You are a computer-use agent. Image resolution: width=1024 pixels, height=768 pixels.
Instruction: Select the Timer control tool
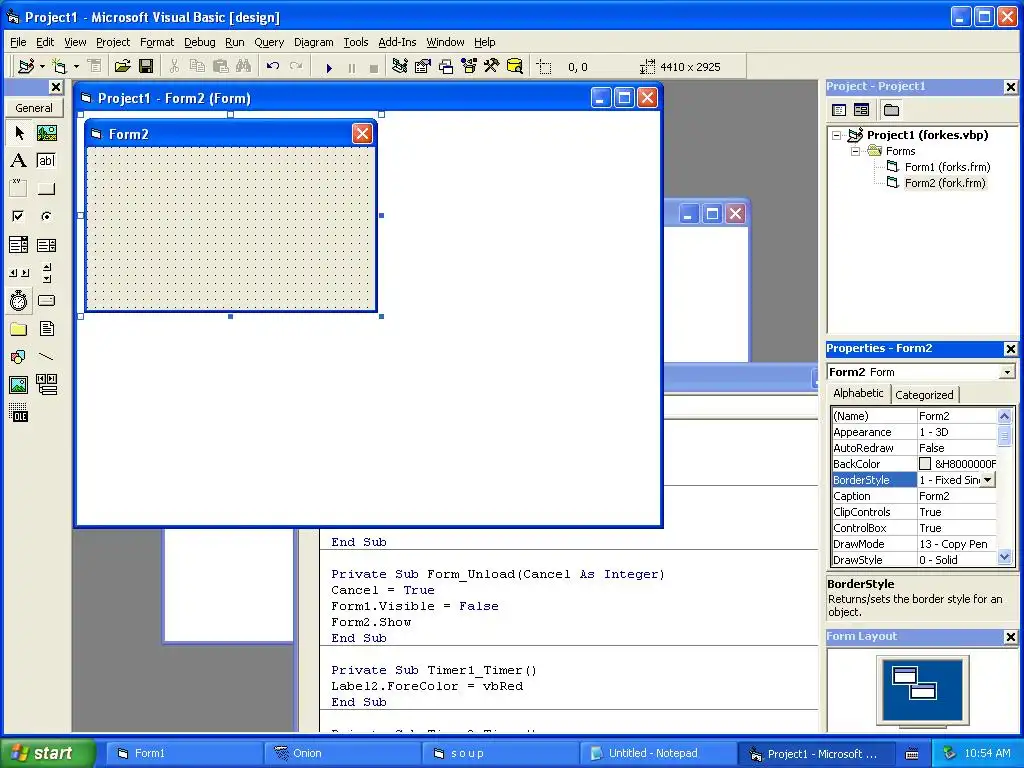[x=19, y=300]
